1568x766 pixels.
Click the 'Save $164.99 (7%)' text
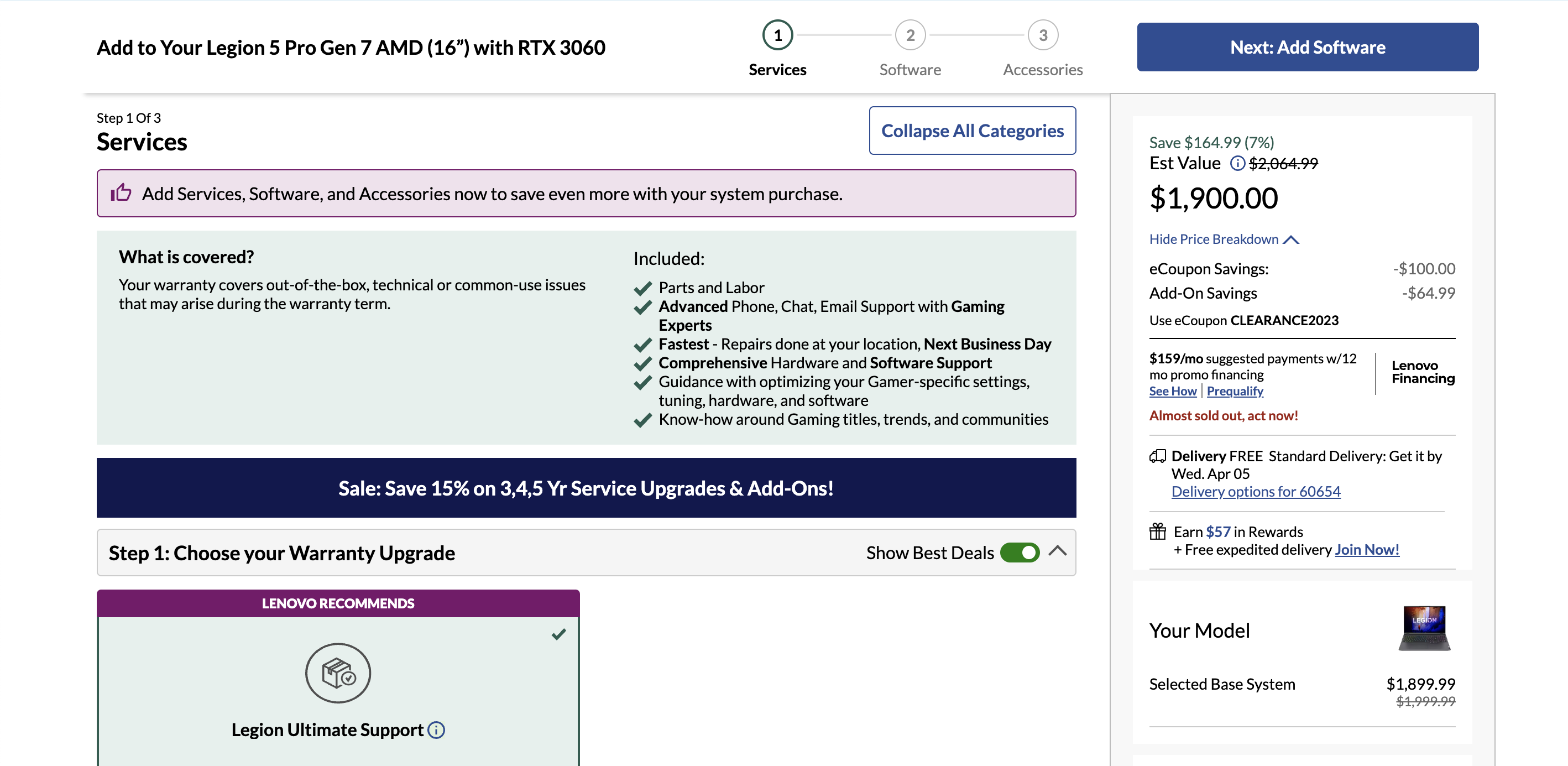coord(1211,143)
